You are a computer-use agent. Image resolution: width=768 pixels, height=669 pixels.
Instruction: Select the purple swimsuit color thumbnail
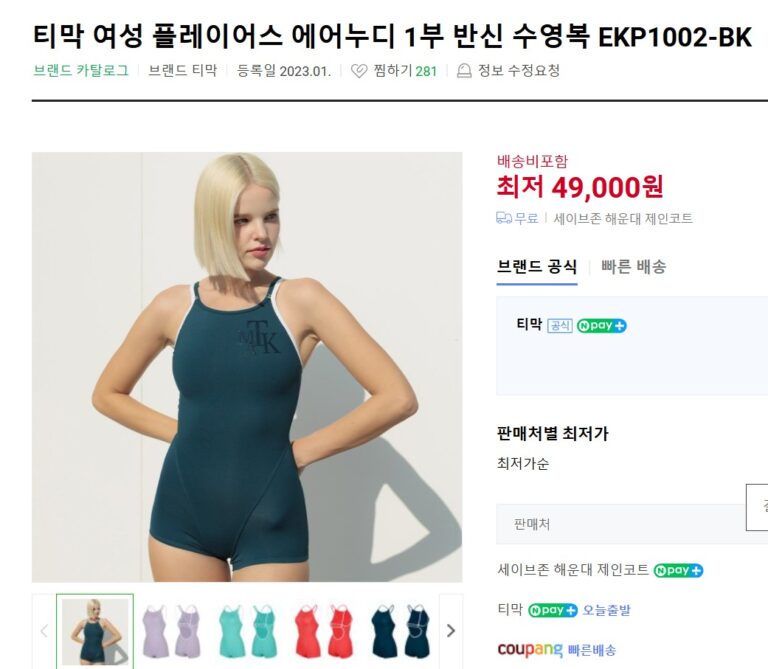(172, 631)
